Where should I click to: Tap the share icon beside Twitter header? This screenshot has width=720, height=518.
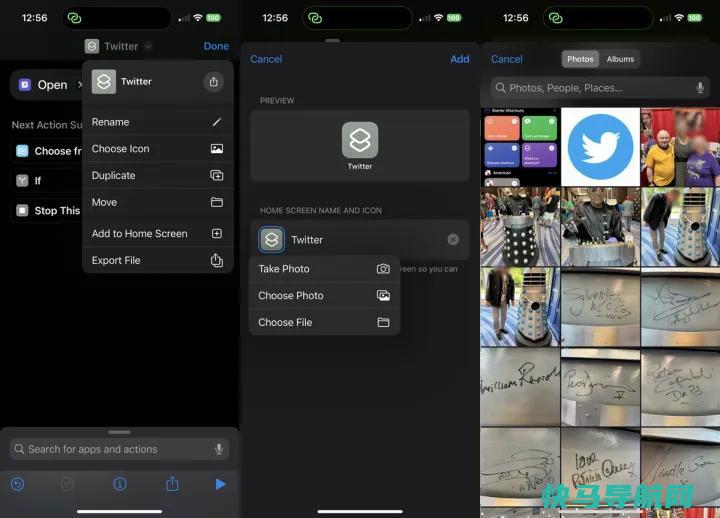tap(214, 82)
